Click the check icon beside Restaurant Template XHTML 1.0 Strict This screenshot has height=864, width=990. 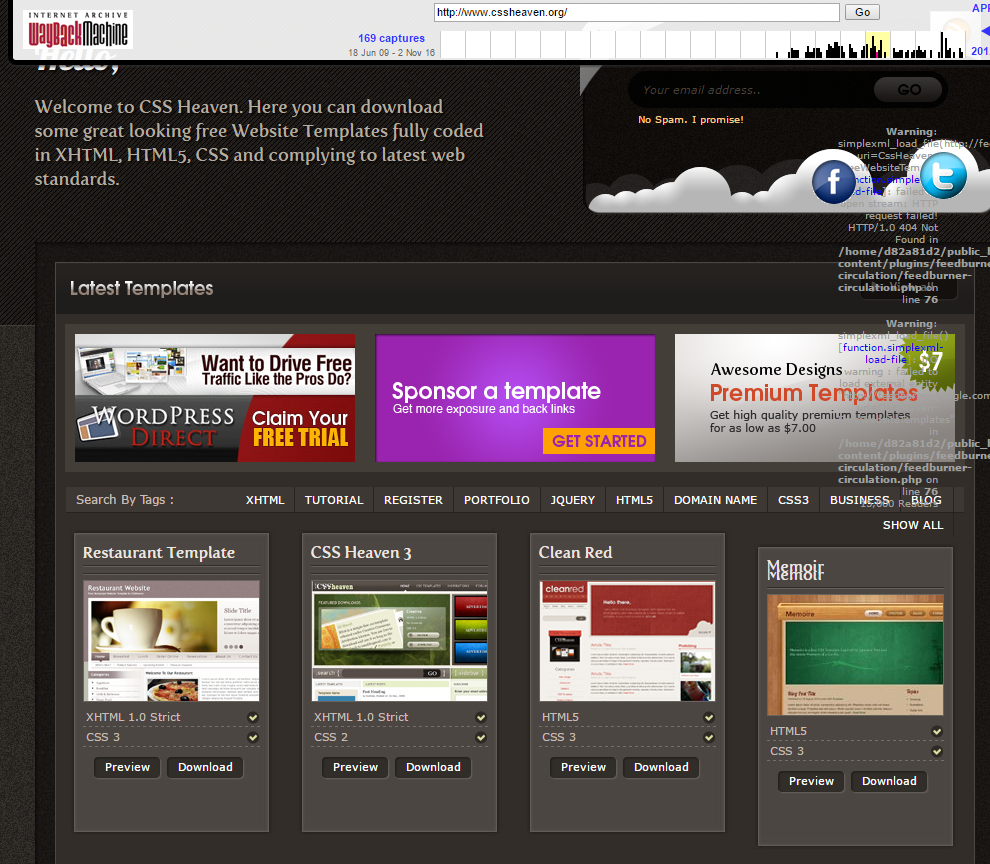[x=253, y=717]
